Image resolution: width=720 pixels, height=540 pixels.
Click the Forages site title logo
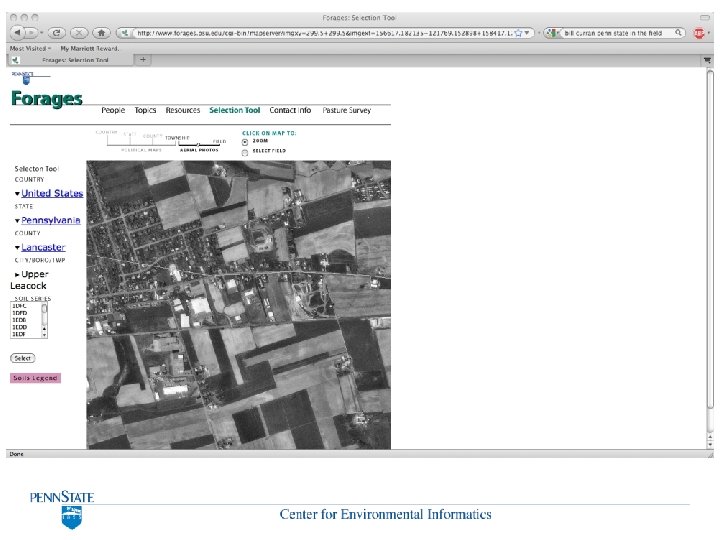click(47, 99)
